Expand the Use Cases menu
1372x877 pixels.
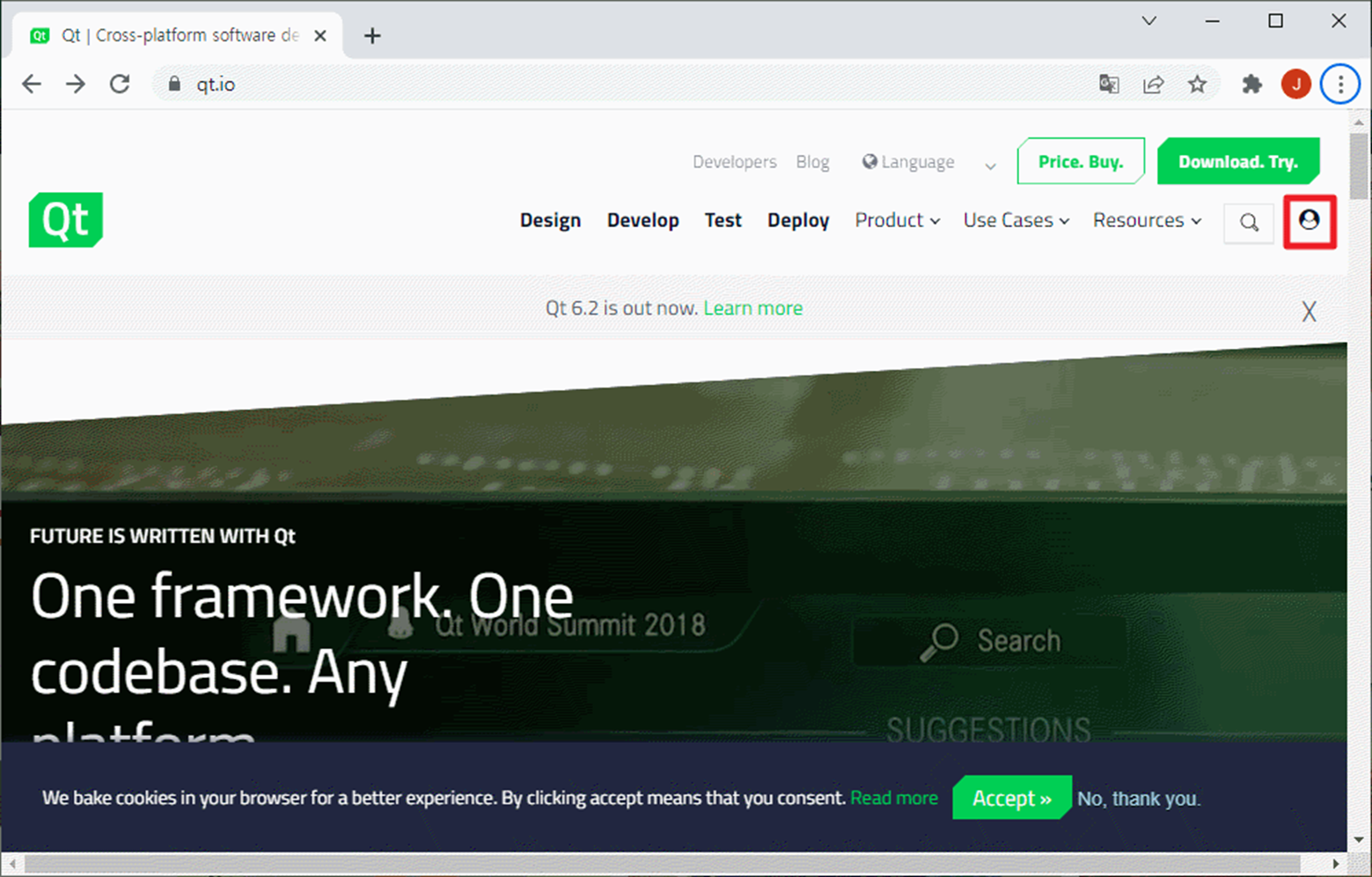coord(1016,220)
